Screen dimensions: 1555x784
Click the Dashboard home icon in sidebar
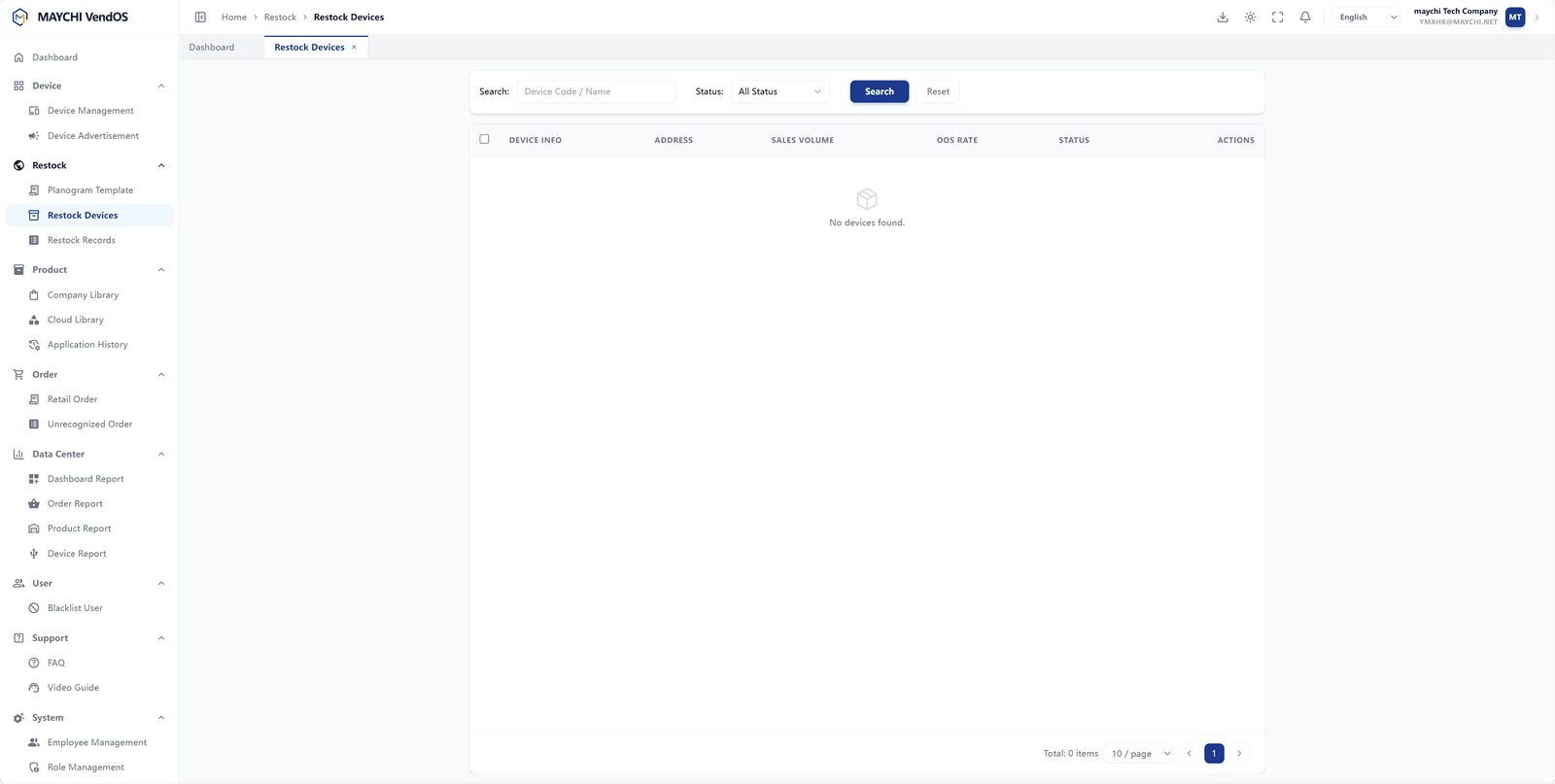pos(18,57)
